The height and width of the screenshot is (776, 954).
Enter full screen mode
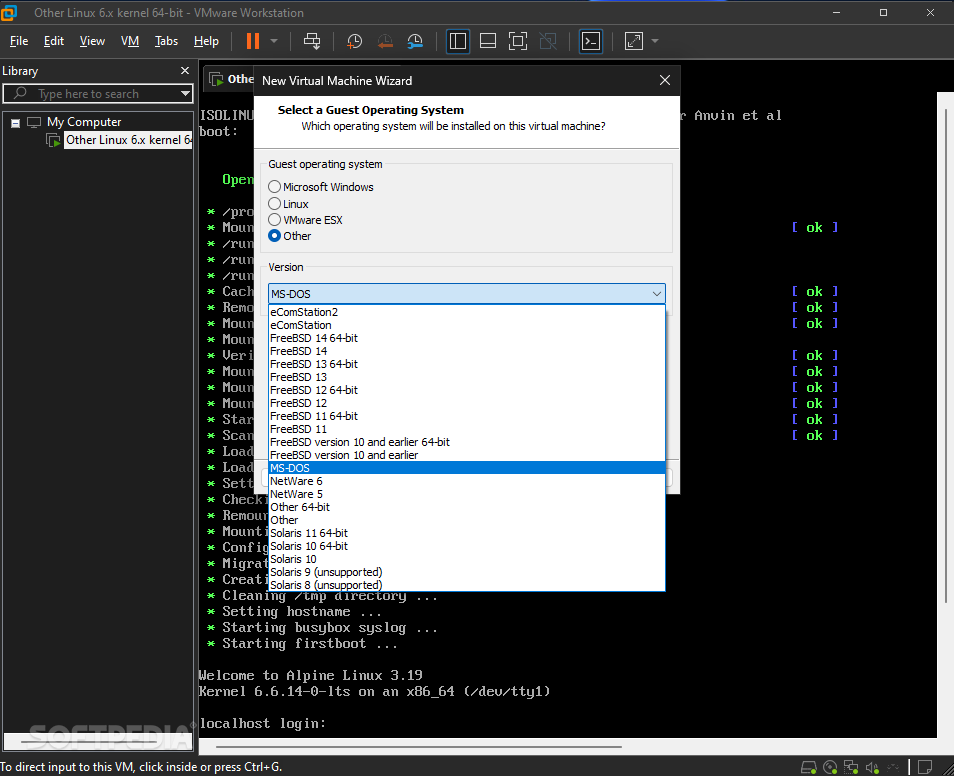518,41
